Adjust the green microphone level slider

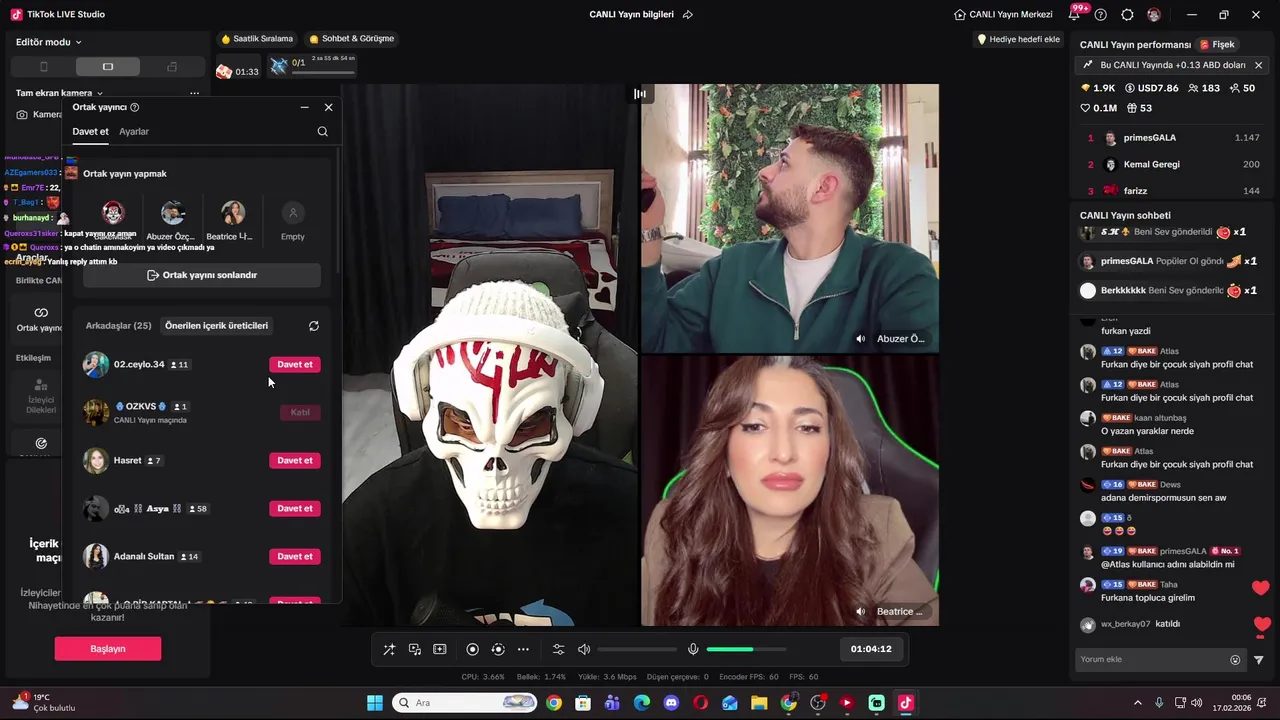click(746, 649)
